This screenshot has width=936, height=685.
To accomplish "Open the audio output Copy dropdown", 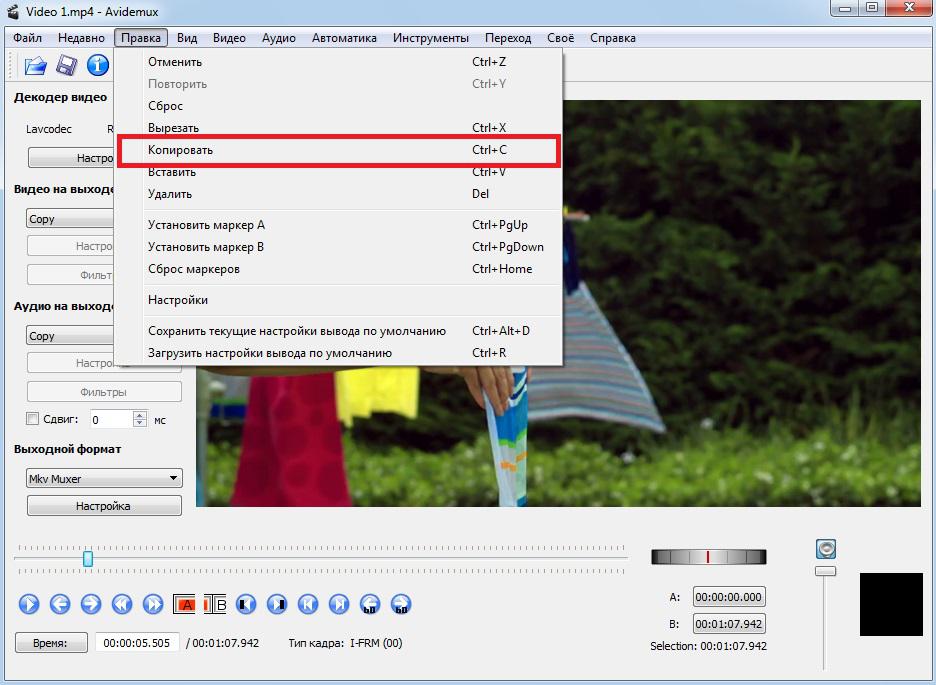I will click(70, 335).
